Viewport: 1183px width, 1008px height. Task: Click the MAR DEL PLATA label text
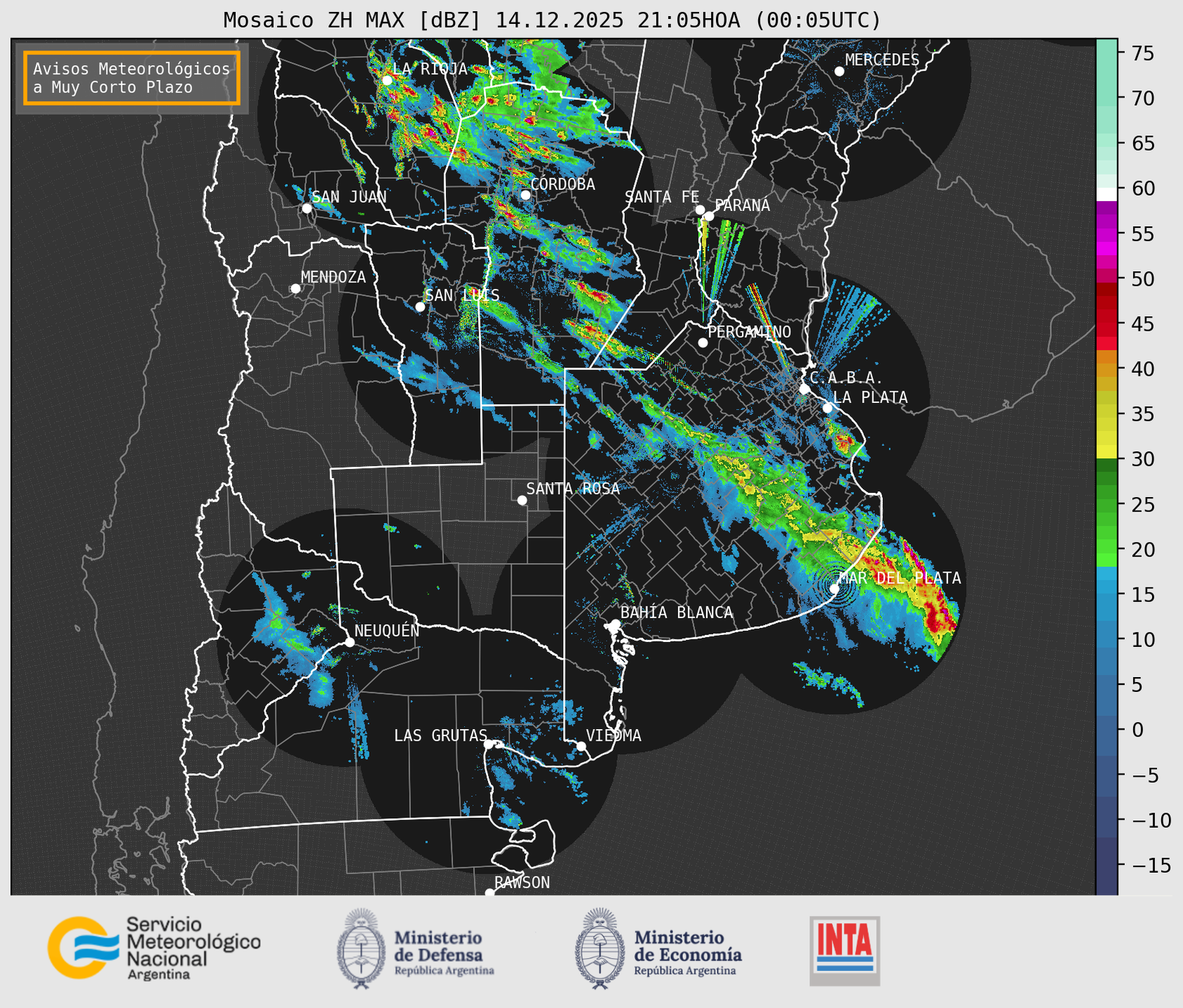900,578
